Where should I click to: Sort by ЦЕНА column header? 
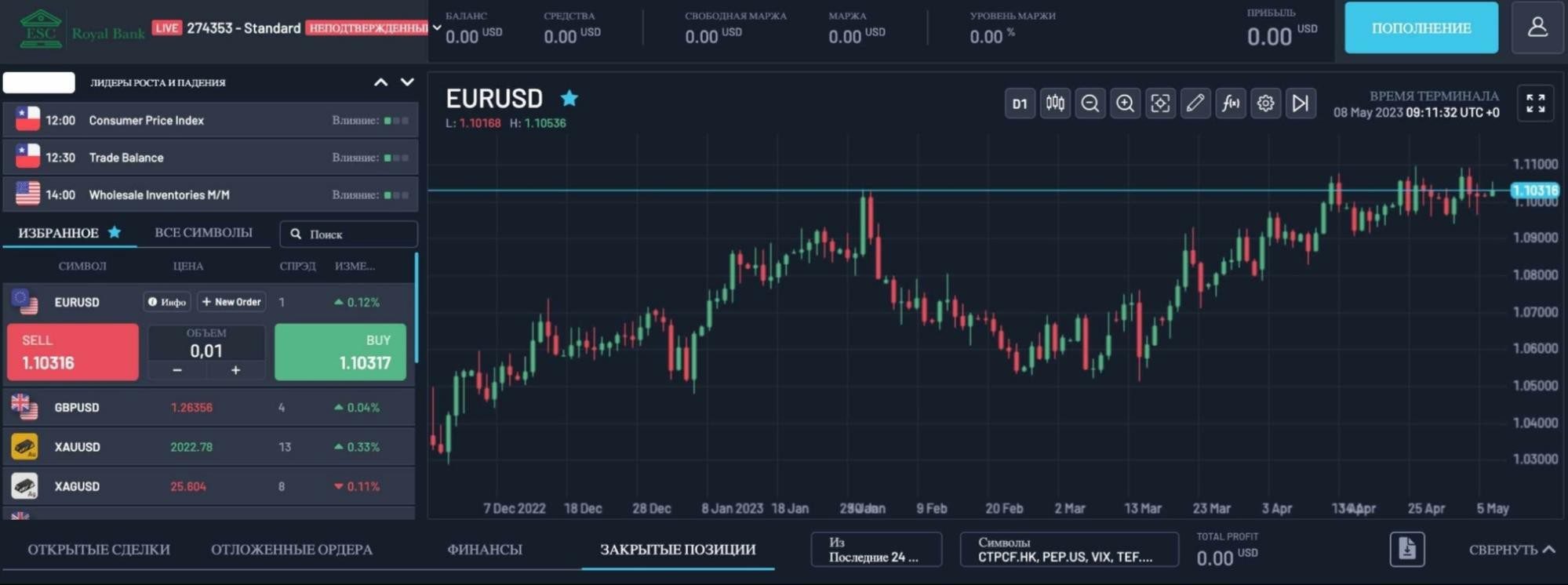[188, 267]
